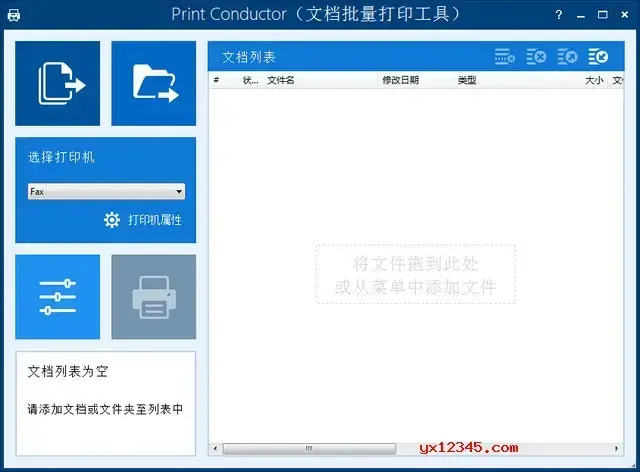Minimize the Print Conductor window
Screen dimensions: 640x472
click(581, 15)
